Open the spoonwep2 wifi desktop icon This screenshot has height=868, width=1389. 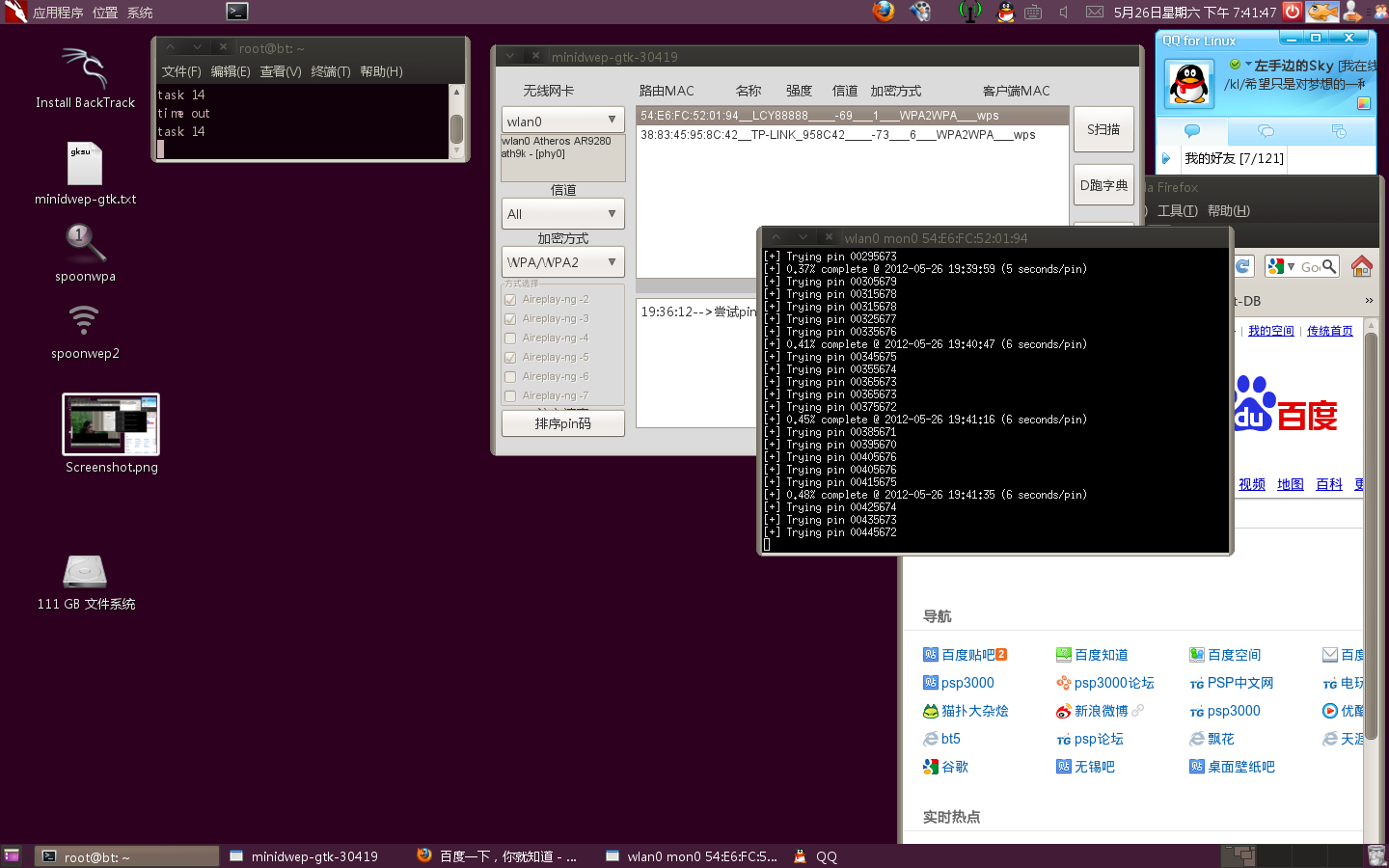coord(85,321)
